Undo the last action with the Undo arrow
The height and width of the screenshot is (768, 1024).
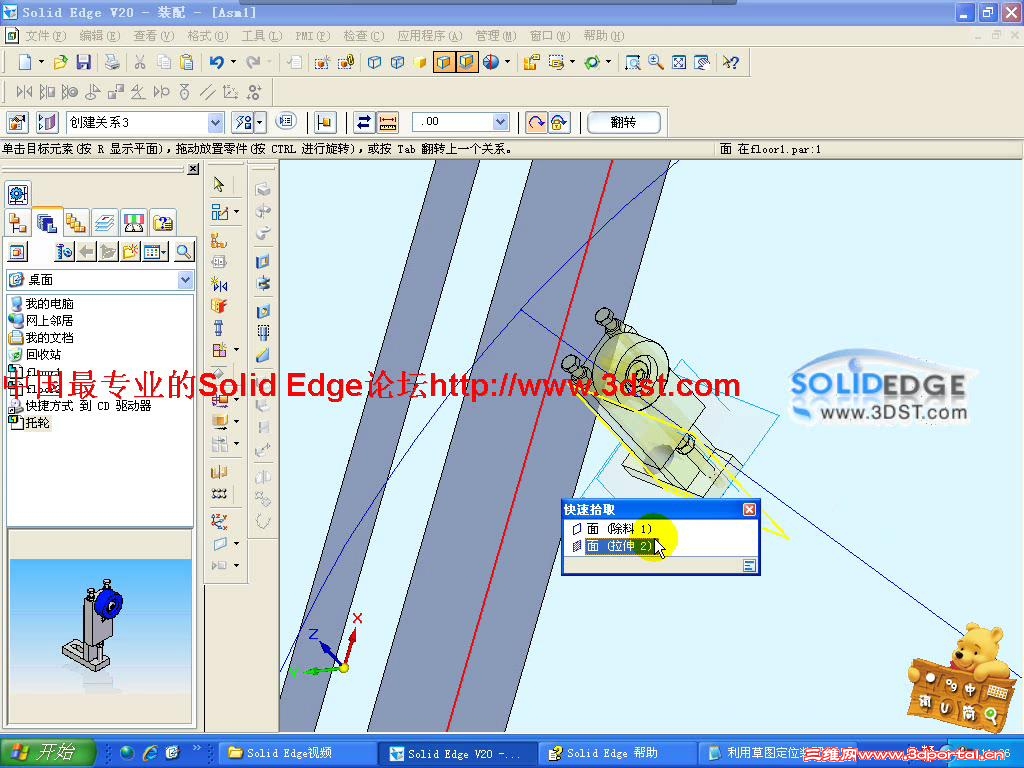pyautogui.click(x=216, y=62)
